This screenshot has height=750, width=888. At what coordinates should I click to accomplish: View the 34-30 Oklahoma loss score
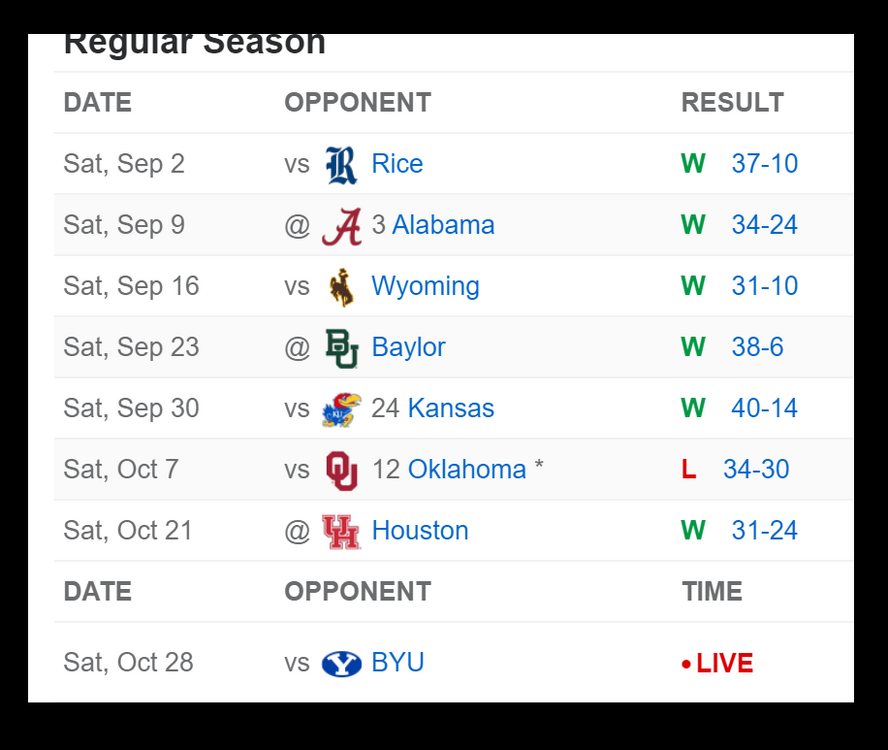(756, 469)
